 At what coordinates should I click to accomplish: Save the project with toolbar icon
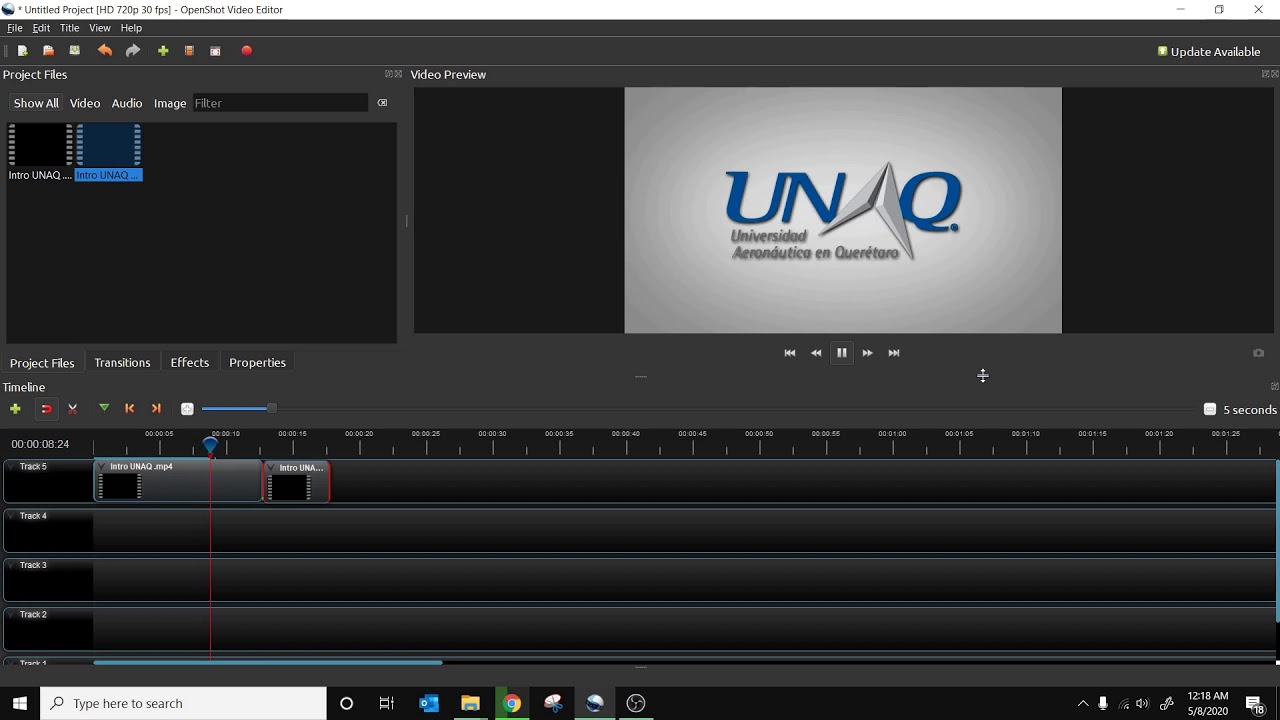tap(75, 51)
